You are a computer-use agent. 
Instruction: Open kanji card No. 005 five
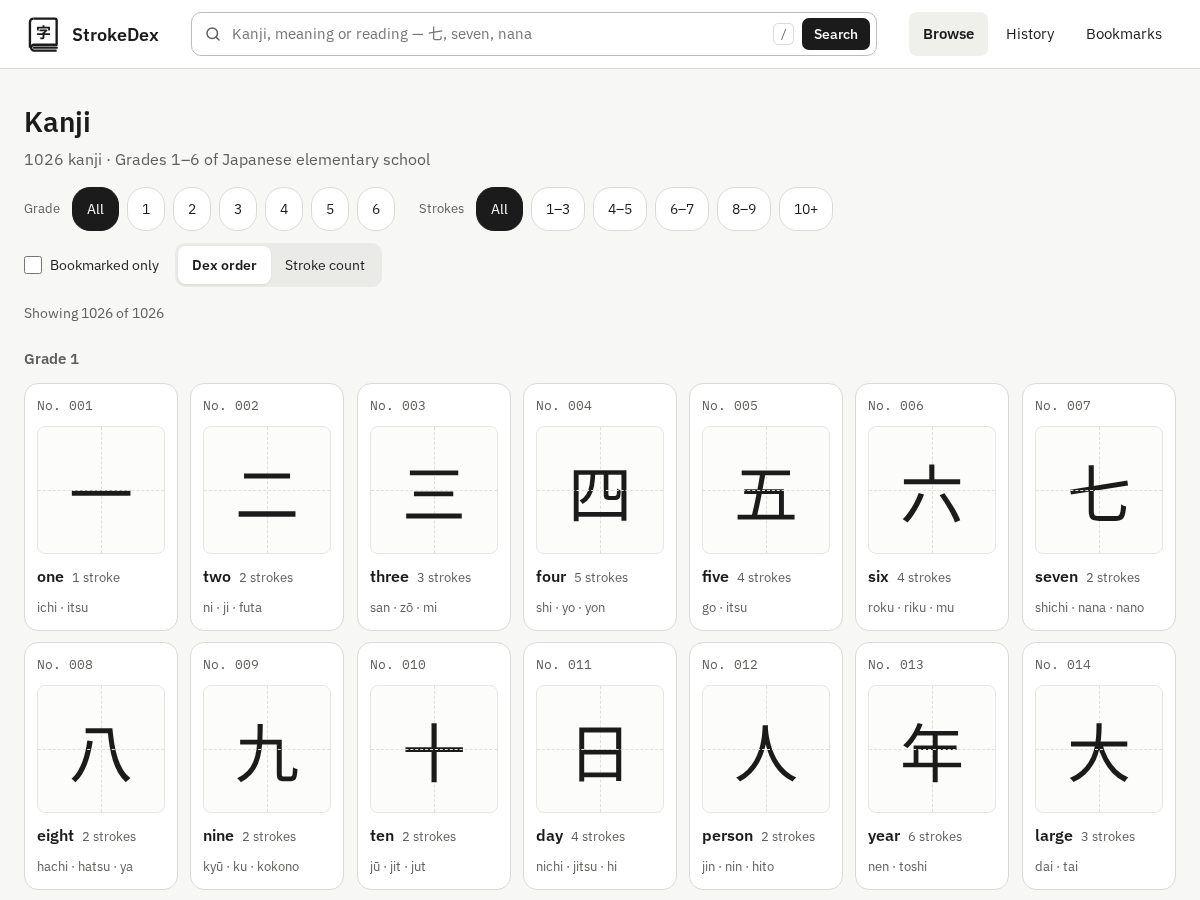tap(766, 507)
